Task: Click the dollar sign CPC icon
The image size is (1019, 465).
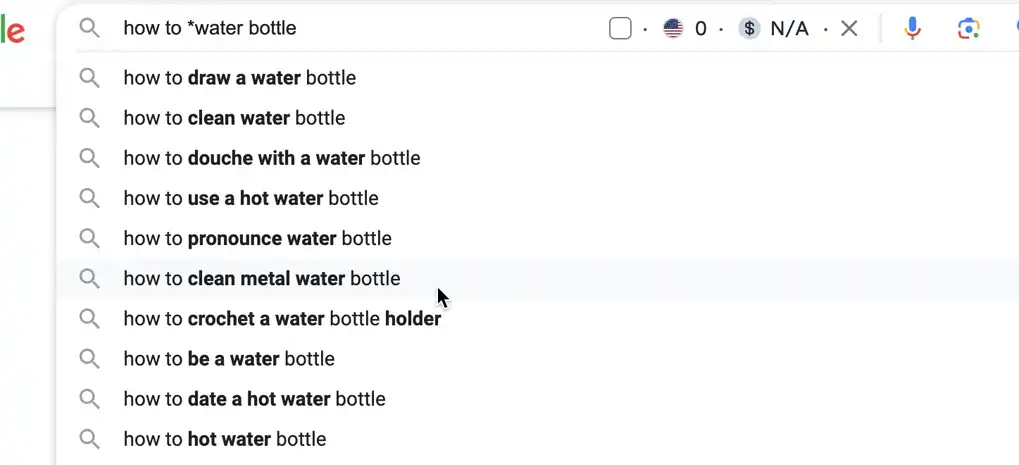Action: coord(749,29)
